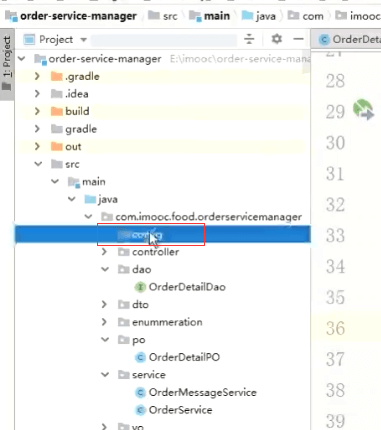Collapse the order-service-manager root node
Viewport: 381px width, 430px height.
point(22,59)
